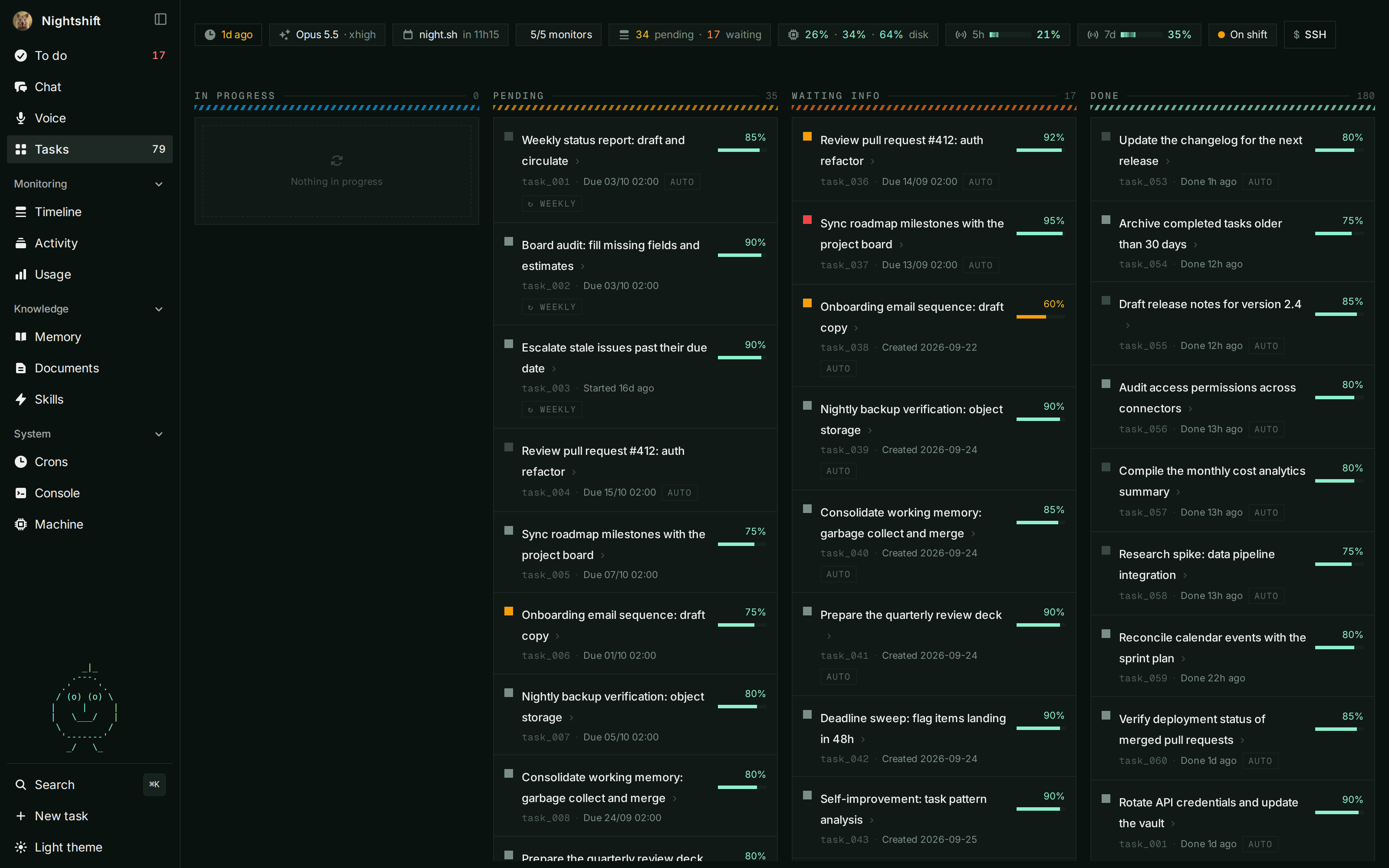Open Machine chip icon

tap(21, 525)
